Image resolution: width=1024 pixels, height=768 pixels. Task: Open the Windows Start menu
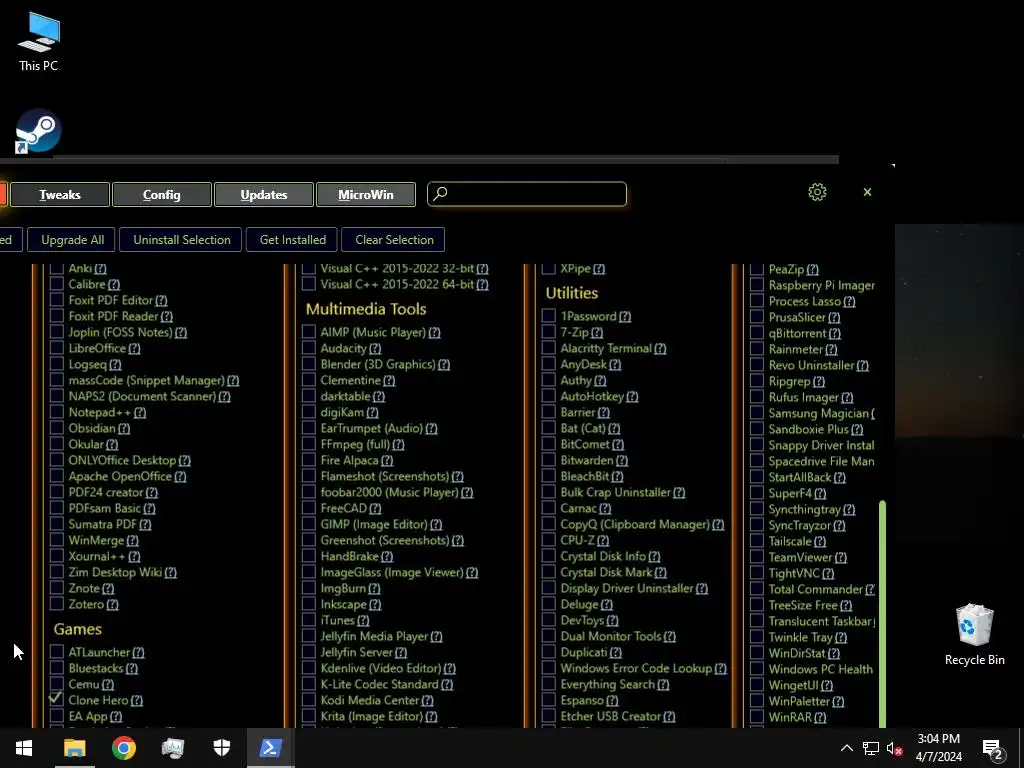(24, 748)
